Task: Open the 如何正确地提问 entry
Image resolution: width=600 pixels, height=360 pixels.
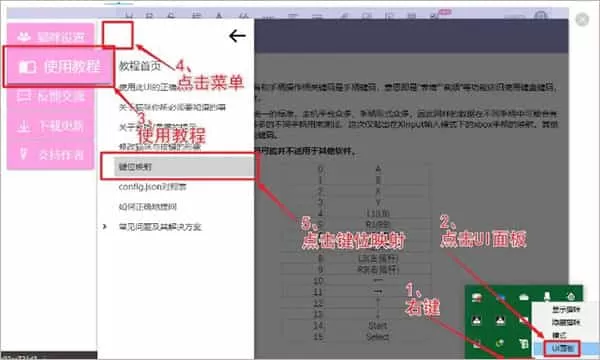Action: click(x=148, y=207)
